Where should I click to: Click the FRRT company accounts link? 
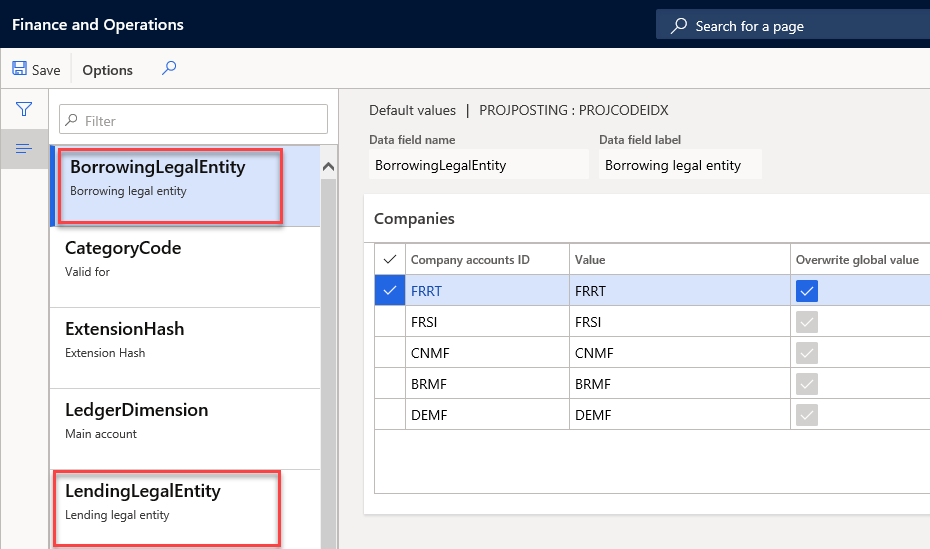427,291
